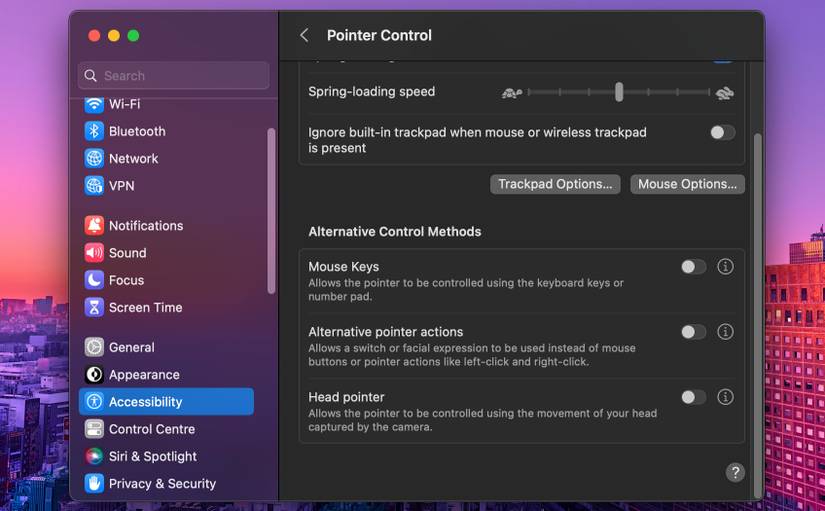
Task: Click the Mouse Keys label text
Action: 344,267
